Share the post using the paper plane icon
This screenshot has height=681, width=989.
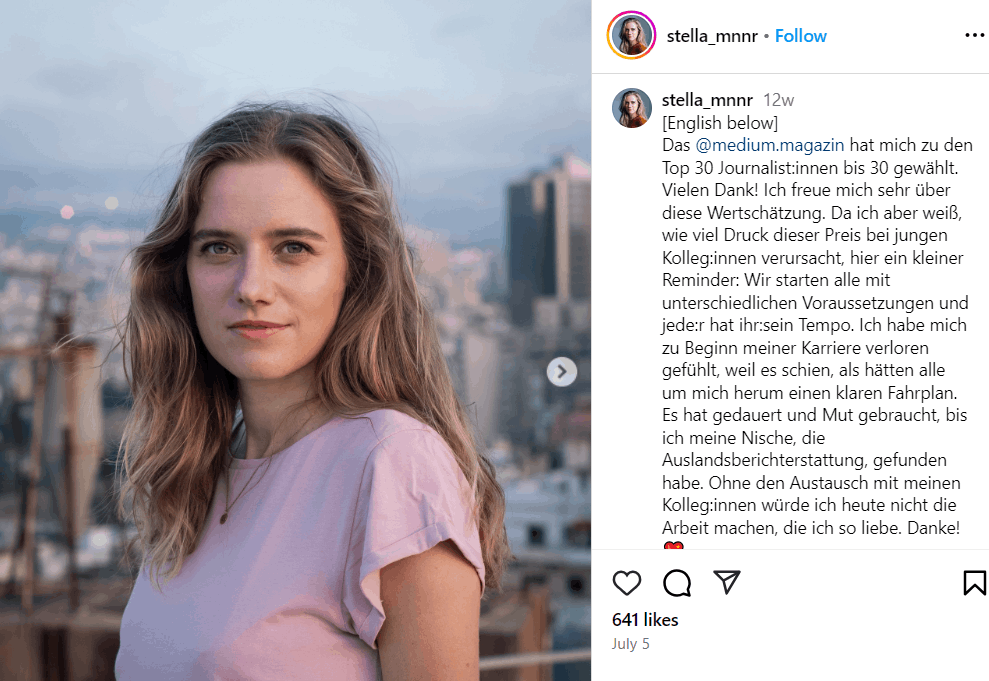coord(727,582)
